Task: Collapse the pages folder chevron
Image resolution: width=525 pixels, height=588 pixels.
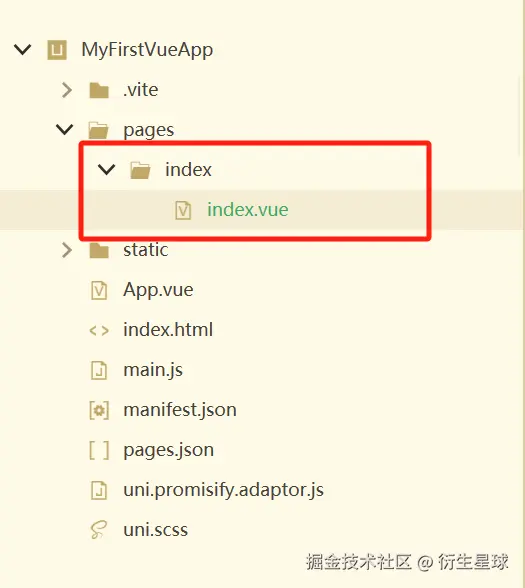Action: tap(64, 129)
